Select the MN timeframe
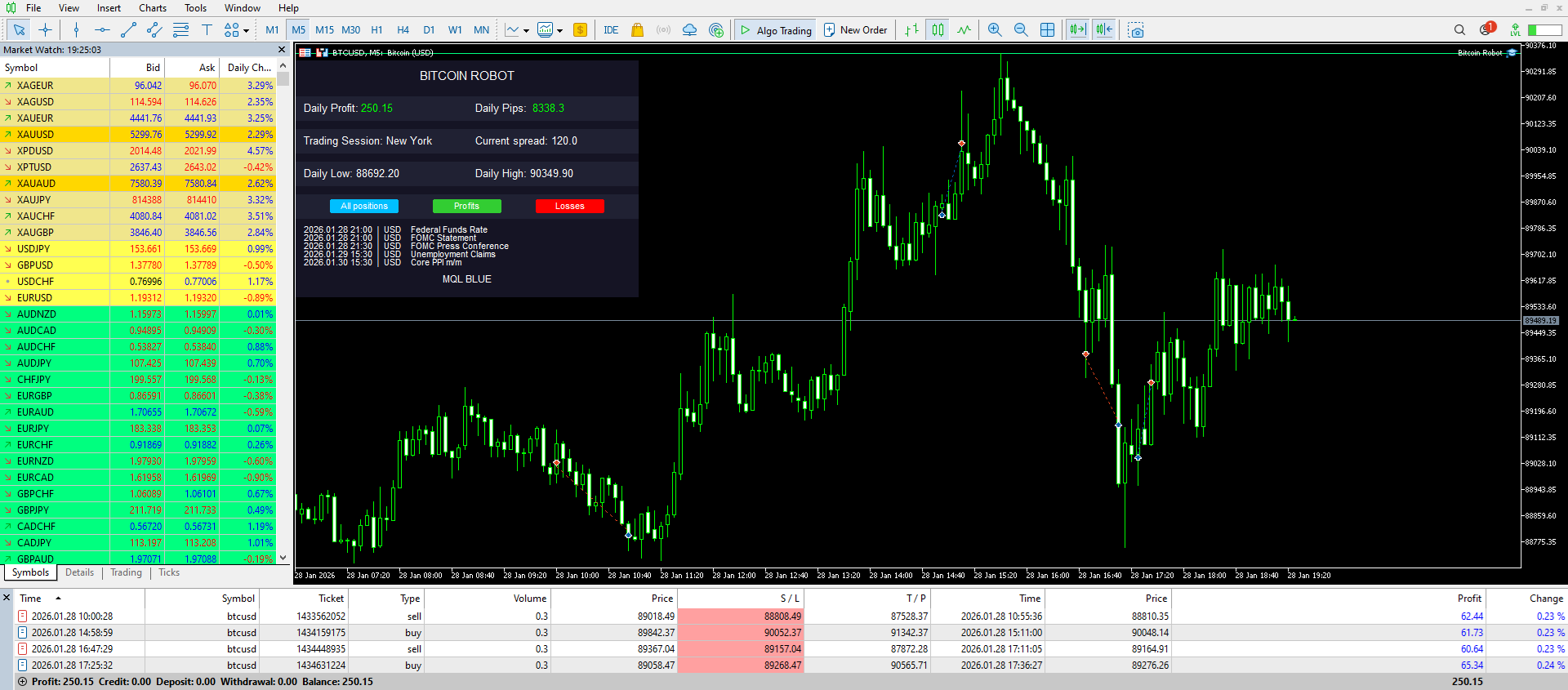Image resolution: width=1568 pixels, height=690 pixels. click(481, 30)
